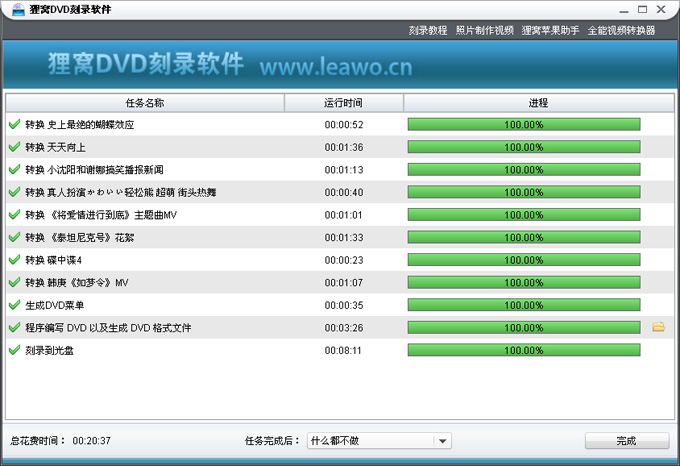Minimize the 狸窝DVD刻录软件 window
Viewport: 680px width, 466px height.
[624, 10]
